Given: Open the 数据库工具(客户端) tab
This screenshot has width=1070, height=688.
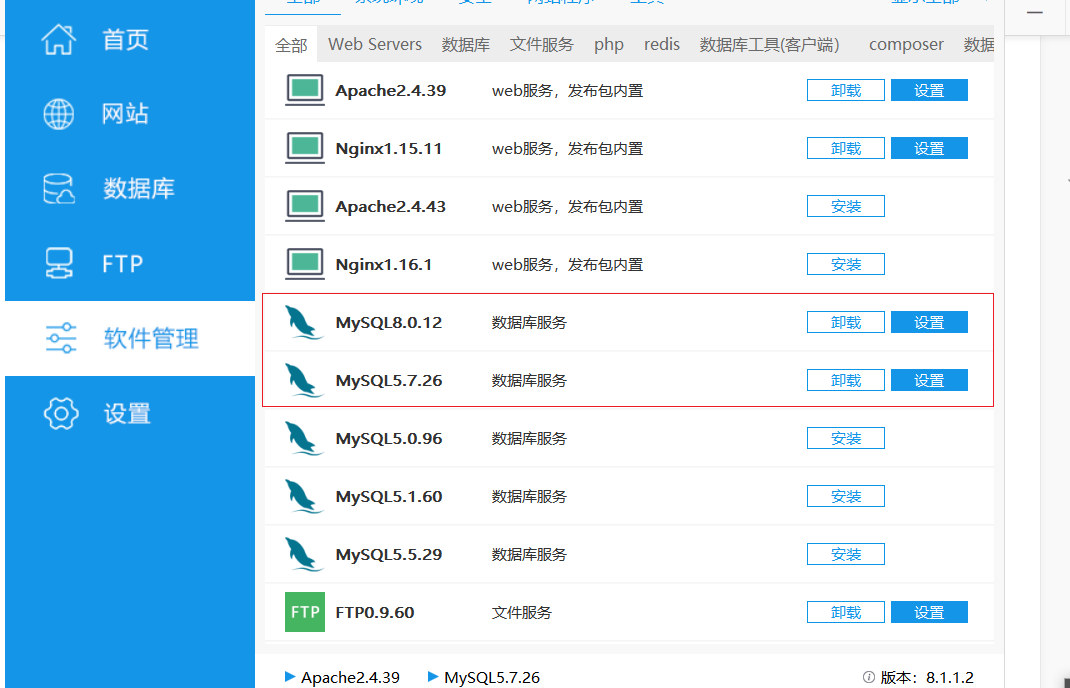Looking at the screenshot, I should pos(769,45).
